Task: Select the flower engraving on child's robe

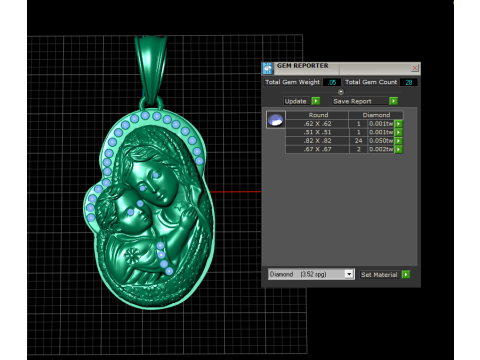Action: (x=132, y=256)
